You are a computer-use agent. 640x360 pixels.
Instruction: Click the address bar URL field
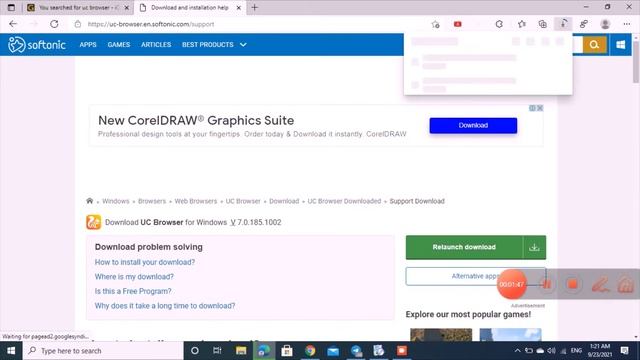click(253, 24)
